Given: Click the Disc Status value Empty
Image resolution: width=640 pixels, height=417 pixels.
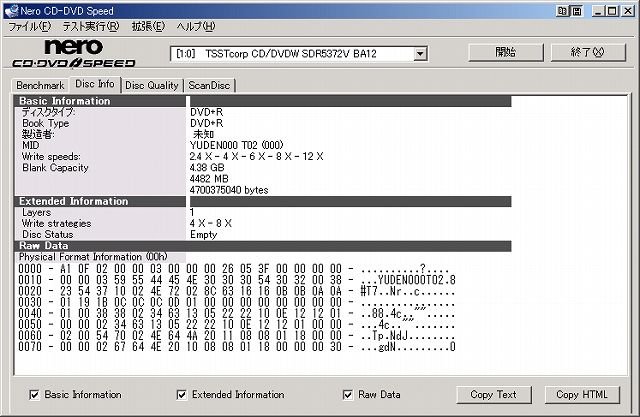Looking at the screenshot, I should pos(203,235).
